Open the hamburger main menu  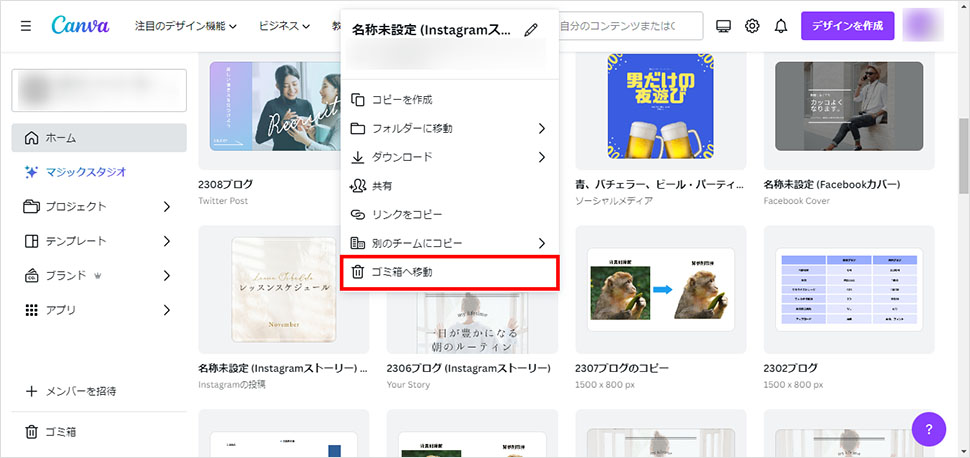pos(25,26)
